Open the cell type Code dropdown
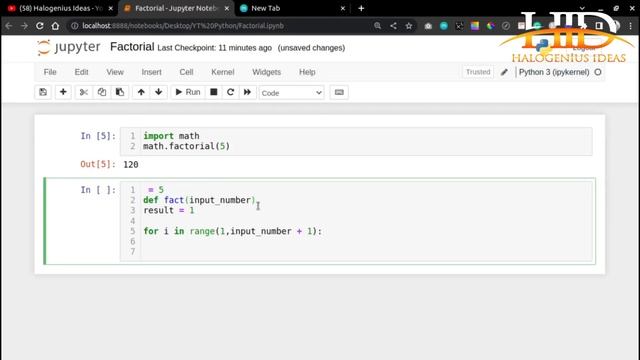Screen dimensions: 640x360 [x=291, y=93]
